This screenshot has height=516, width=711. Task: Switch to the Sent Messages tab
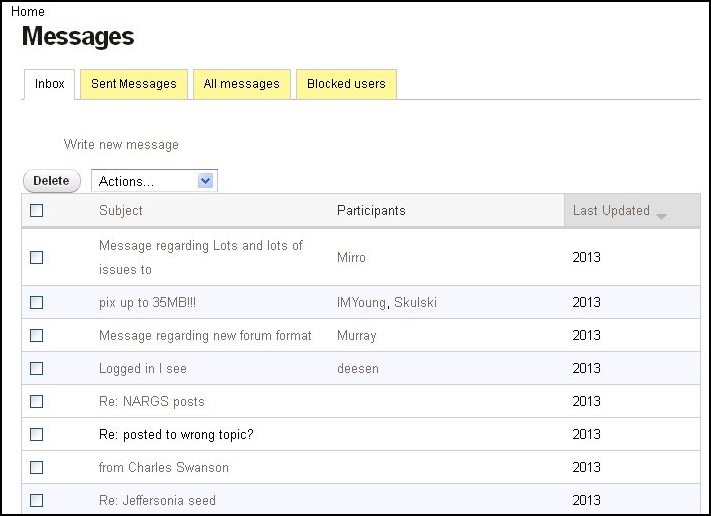(133, 84)
